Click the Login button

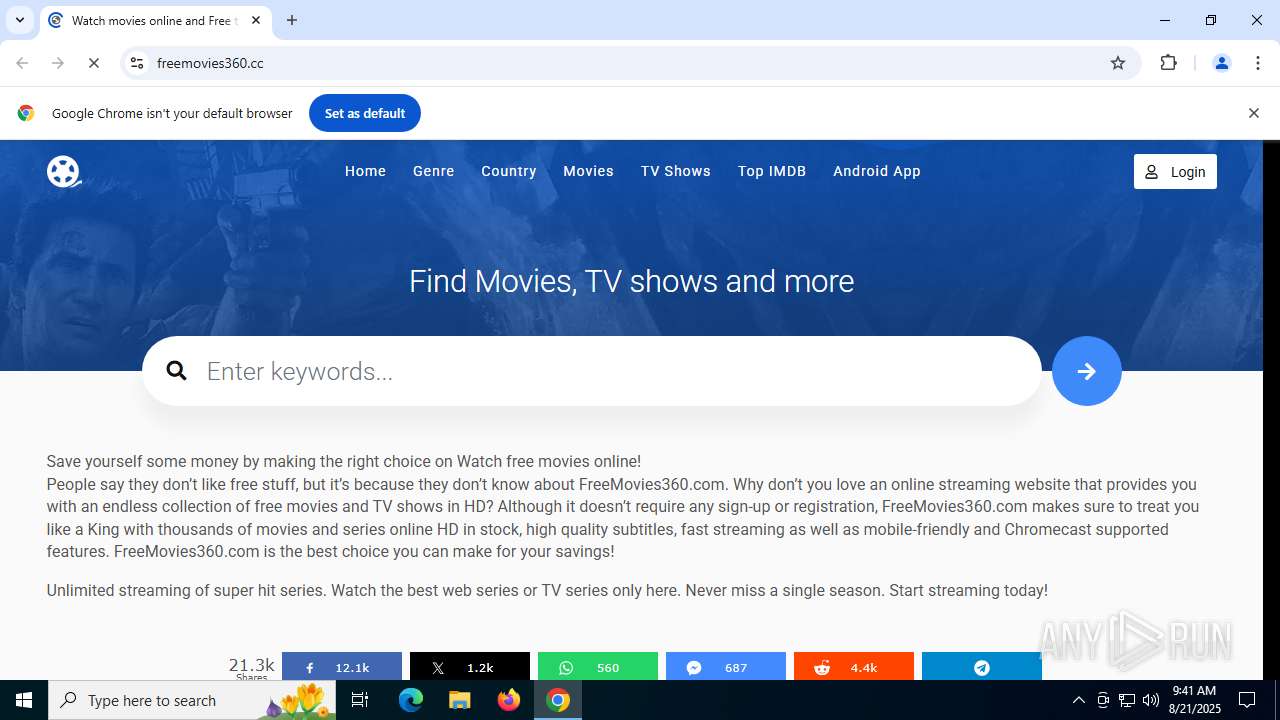coord(1175,172)
